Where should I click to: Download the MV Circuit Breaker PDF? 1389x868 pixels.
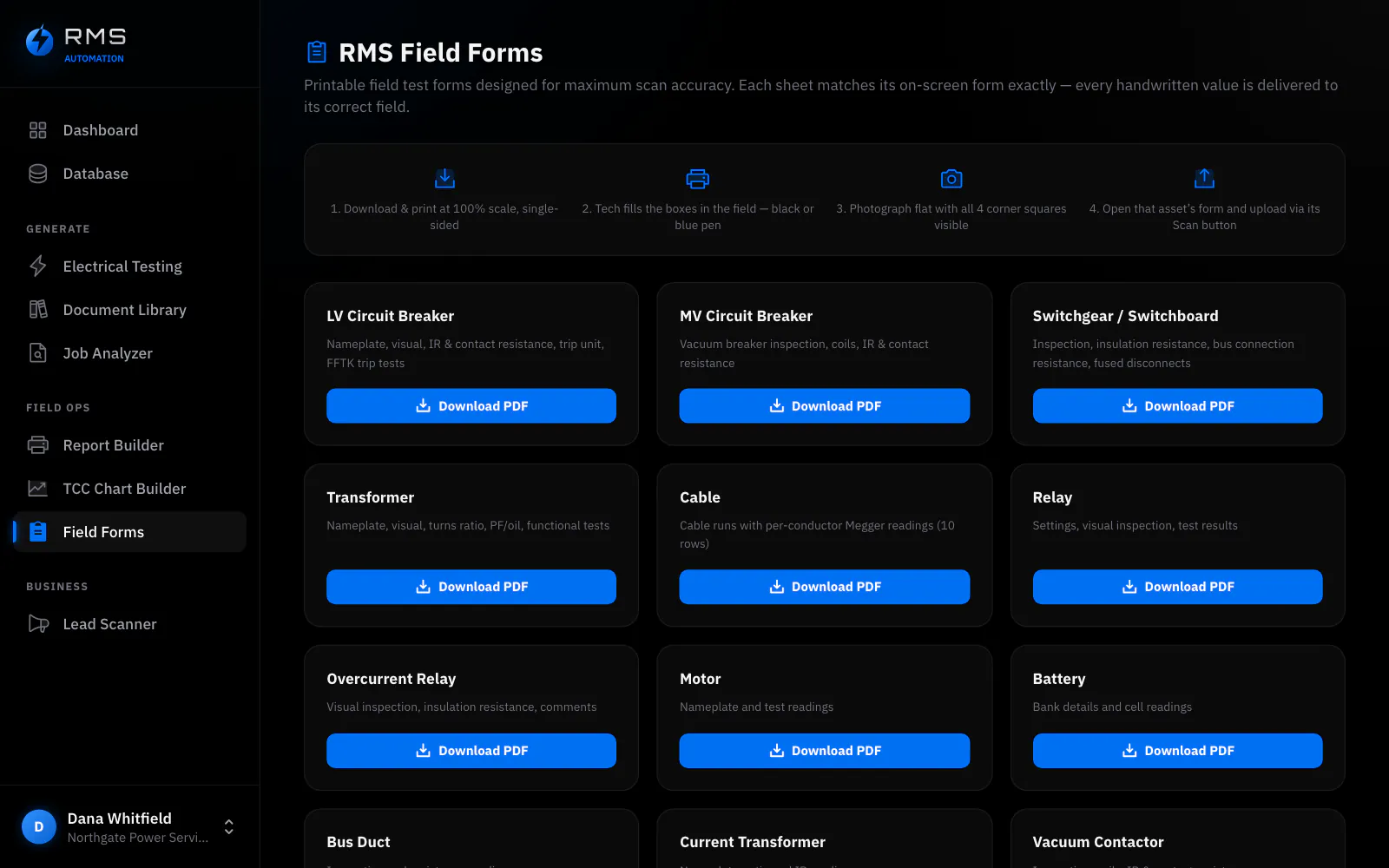click(x=824, y=406)
